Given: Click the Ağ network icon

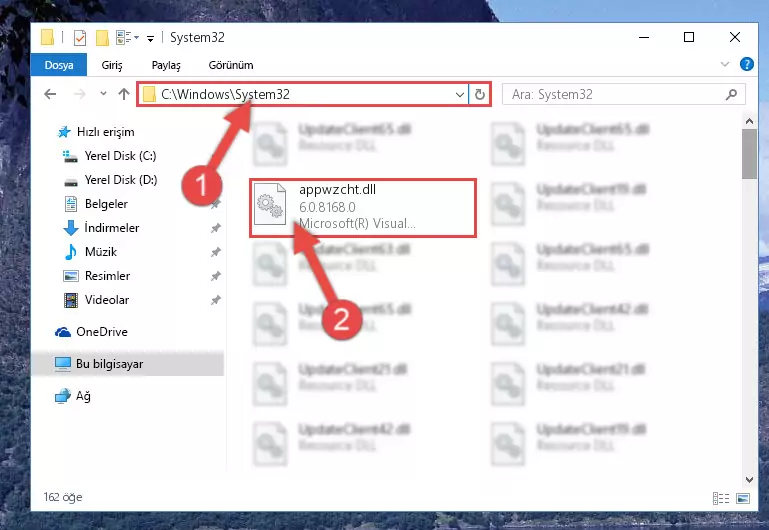Looking at the screenshot, I should (x=63, y=396).
